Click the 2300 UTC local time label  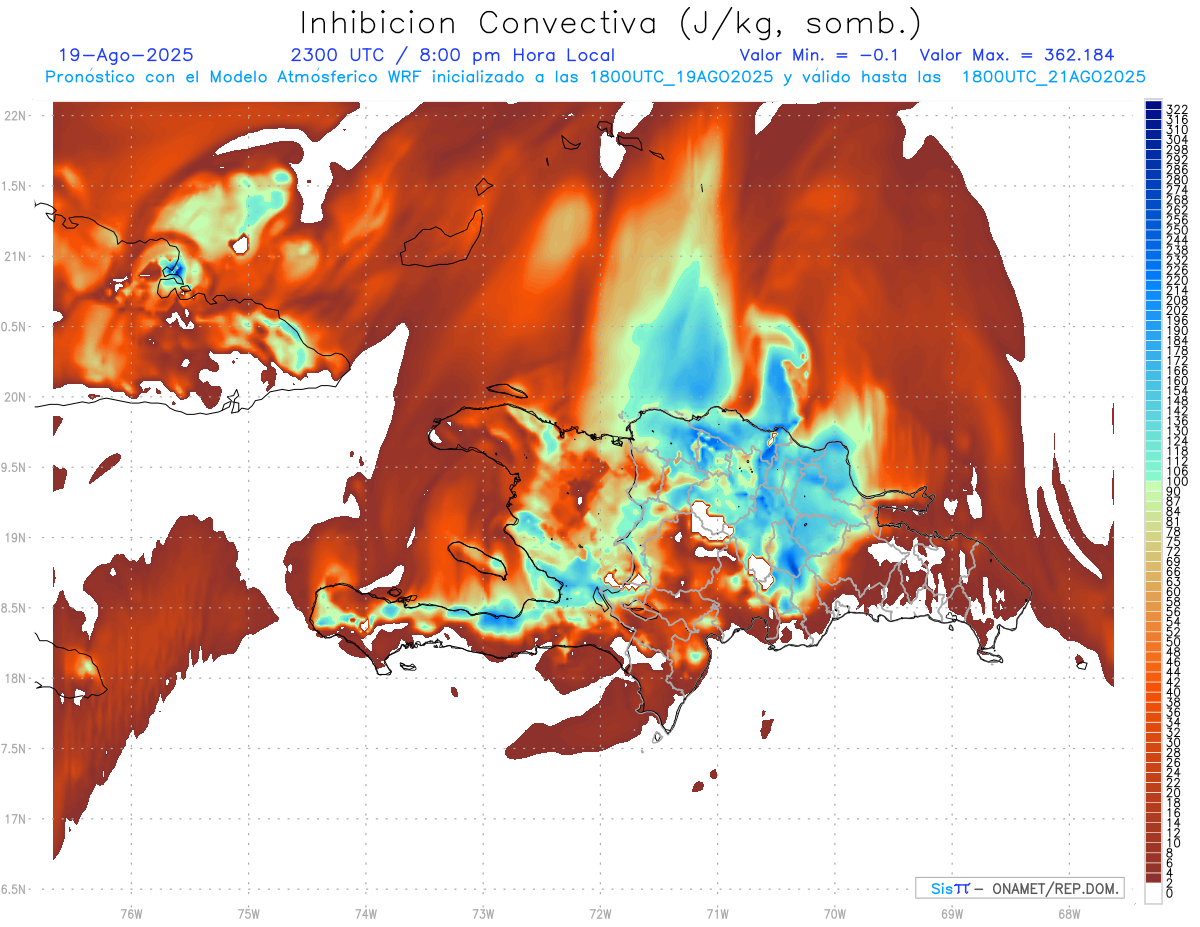(452, 55)
